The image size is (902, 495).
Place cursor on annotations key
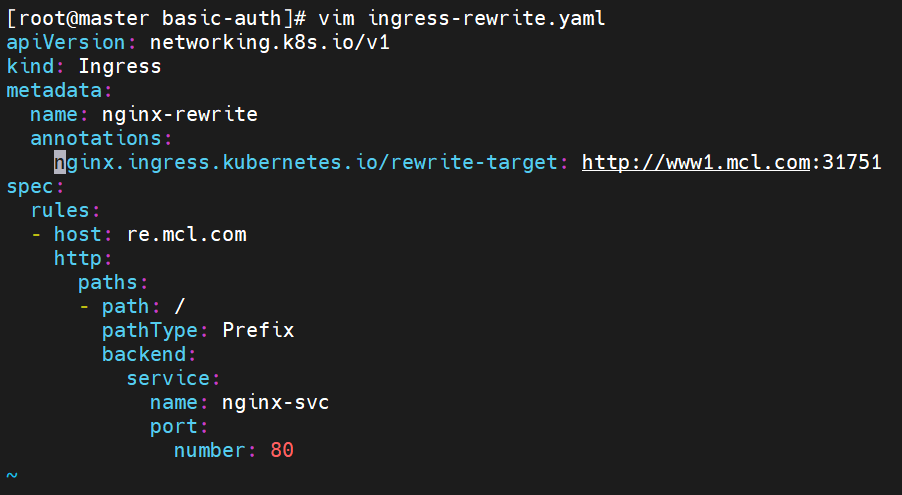95,139
